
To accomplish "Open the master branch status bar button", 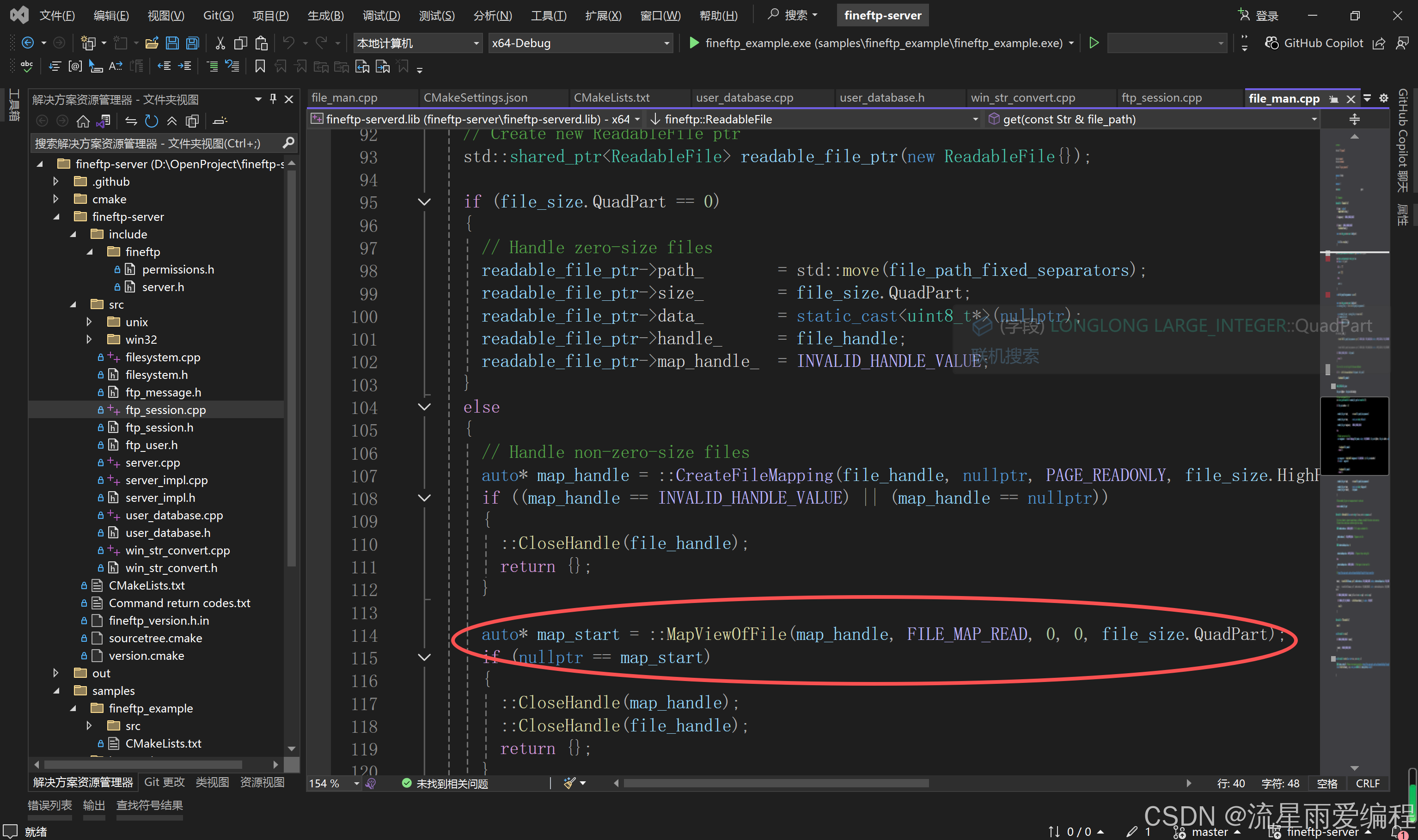I will 1209,832.
